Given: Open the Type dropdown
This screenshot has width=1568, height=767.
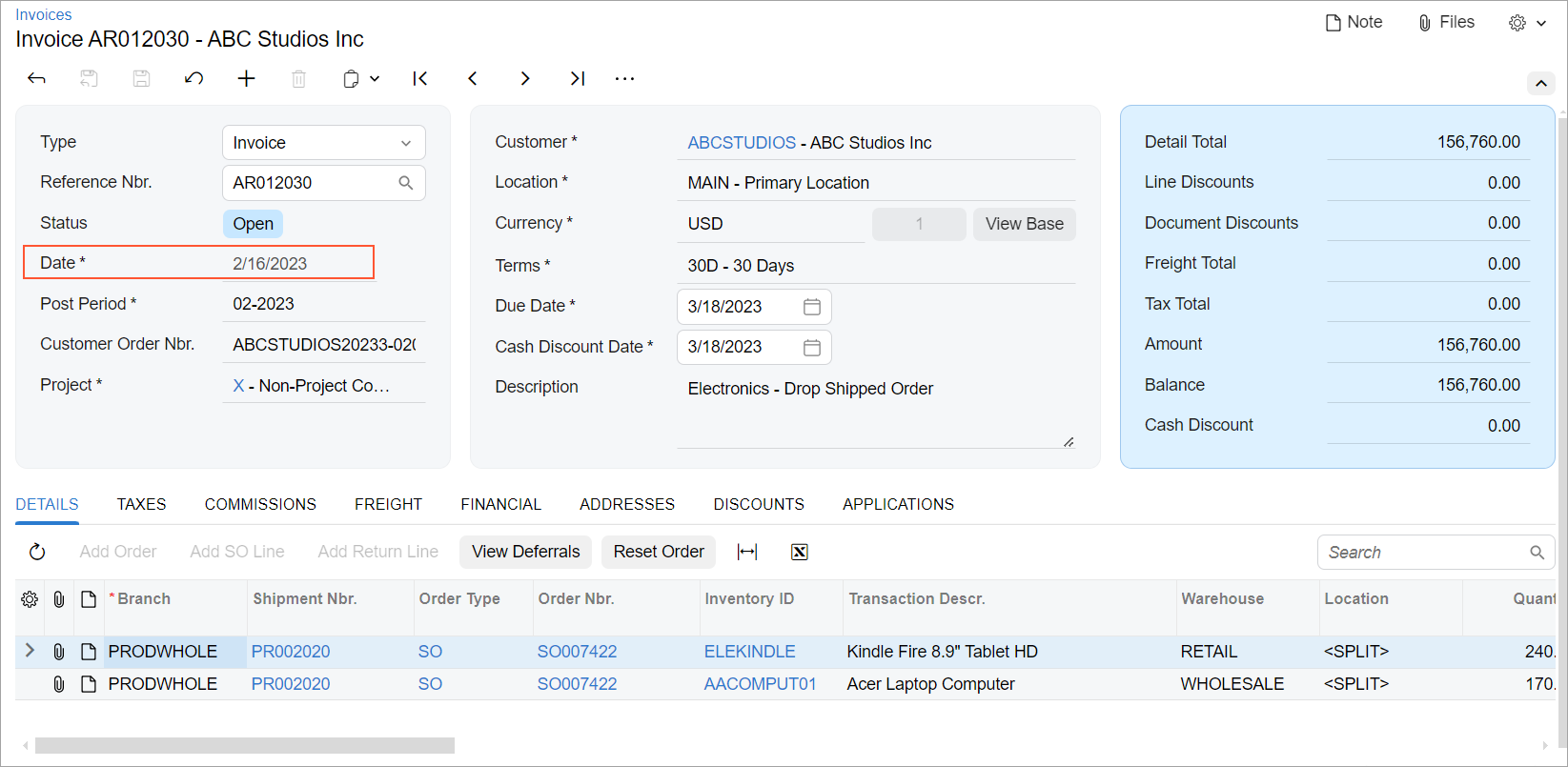Looking at the screenshot, I should pyautogui.click(x=406, y=143).
